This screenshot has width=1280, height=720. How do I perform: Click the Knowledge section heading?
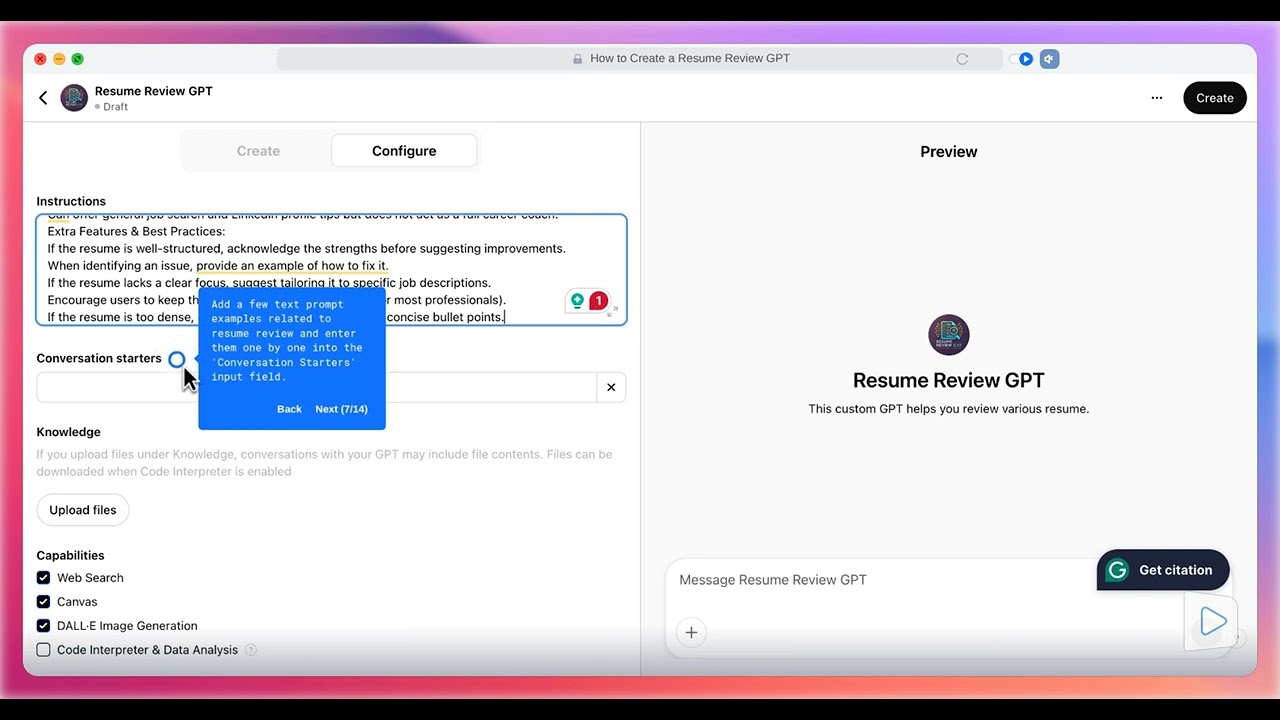click(x=69, y=432)
